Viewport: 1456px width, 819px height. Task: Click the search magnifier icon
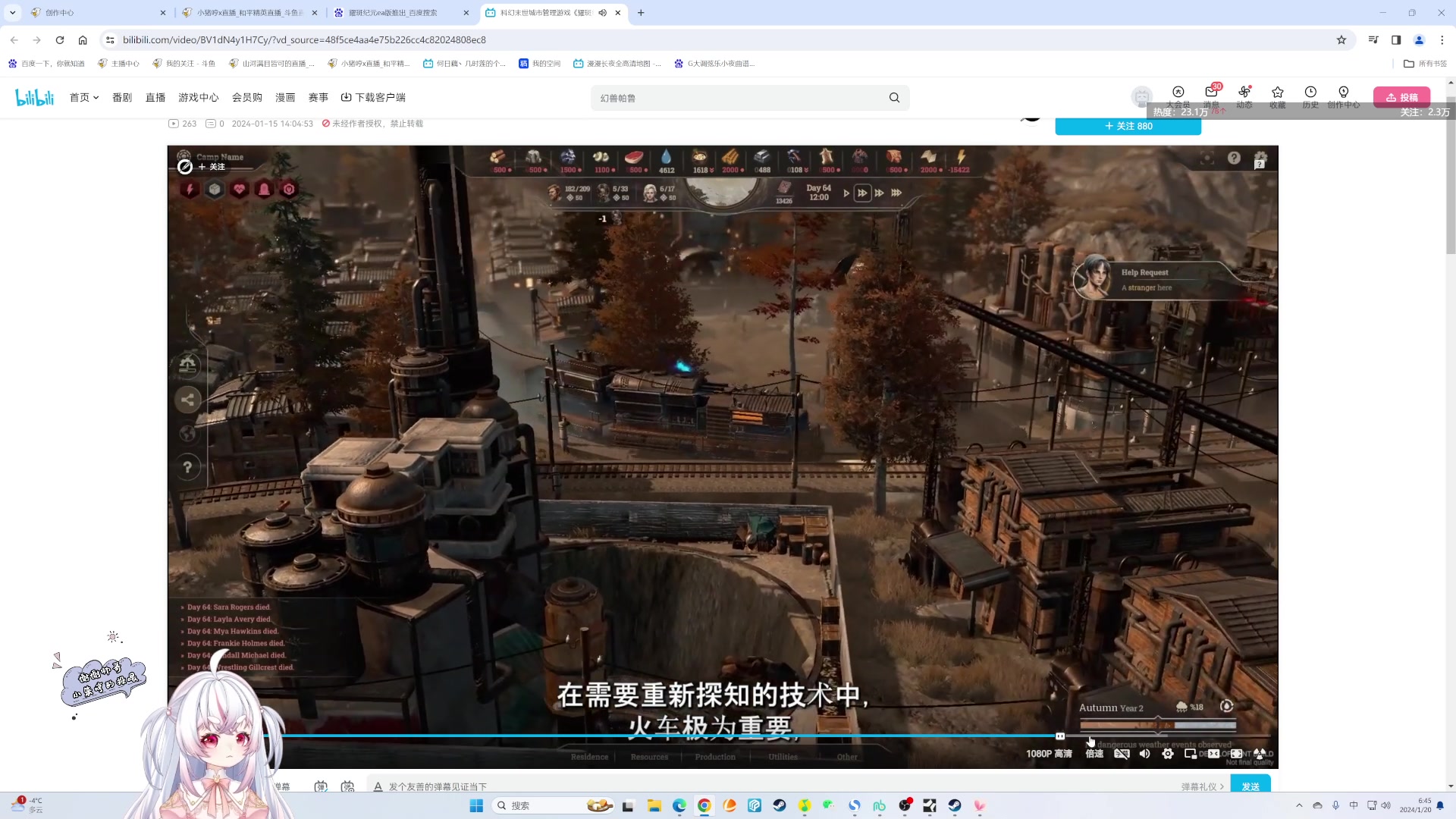pos(895,98)
